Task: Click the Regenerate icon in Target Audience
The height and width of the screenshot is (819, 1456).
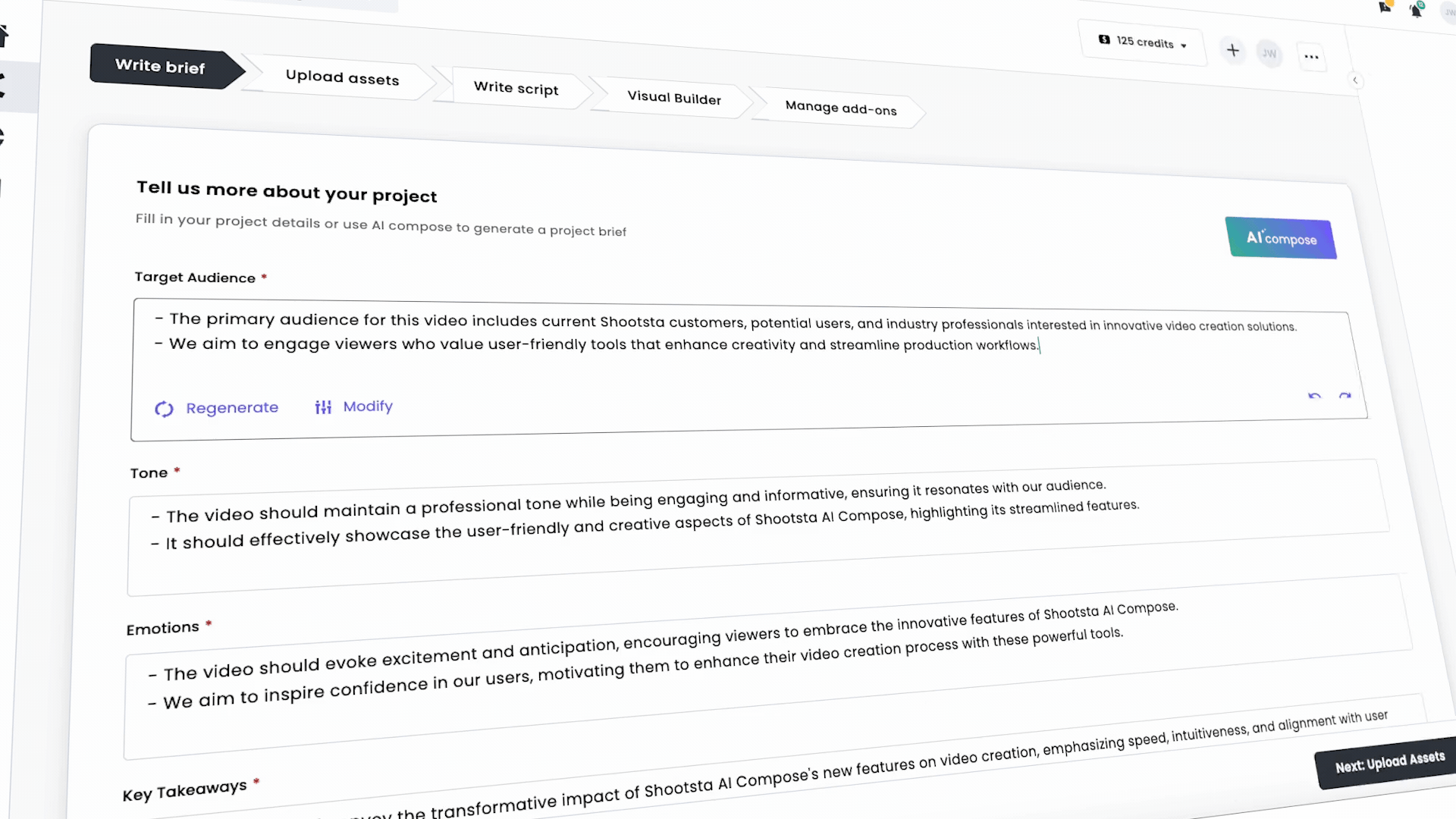Action: (x=164, y=408)
